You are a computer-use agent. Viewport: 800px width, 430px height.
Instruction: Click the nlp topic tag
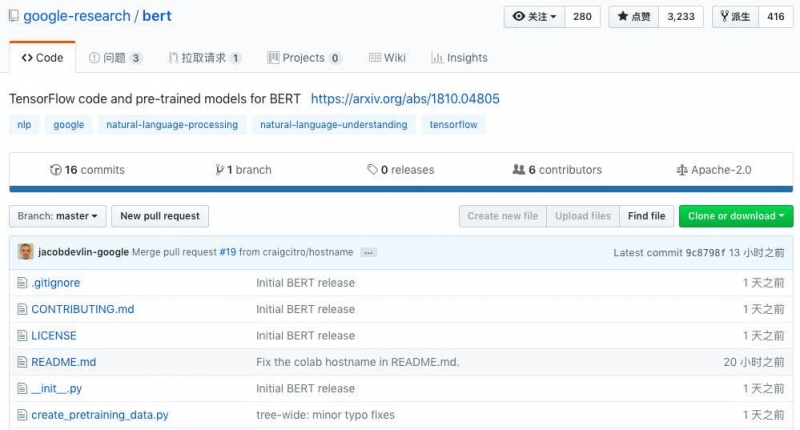[24, 125]
